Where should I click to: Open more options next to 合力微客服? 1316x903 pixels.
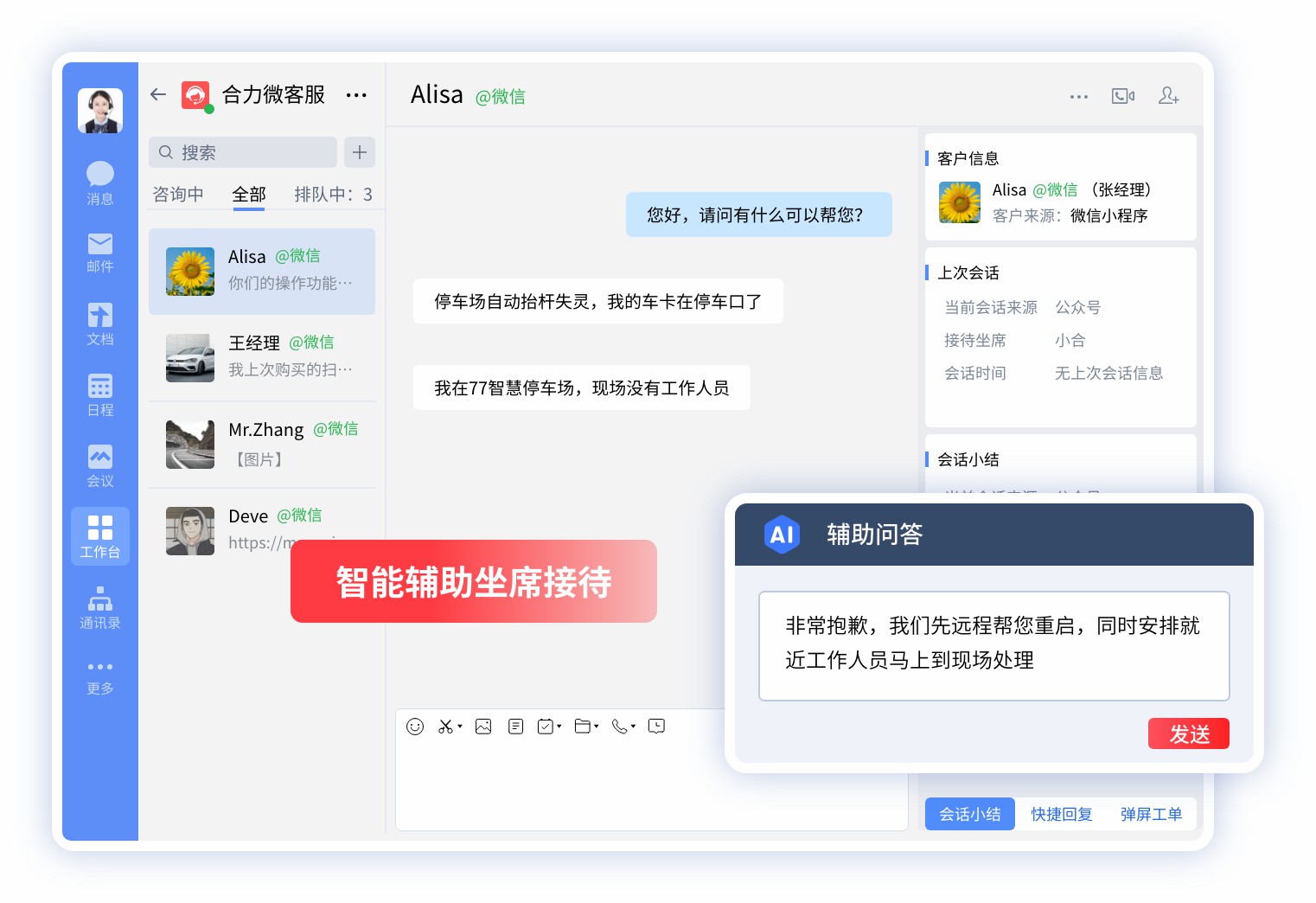356,95
